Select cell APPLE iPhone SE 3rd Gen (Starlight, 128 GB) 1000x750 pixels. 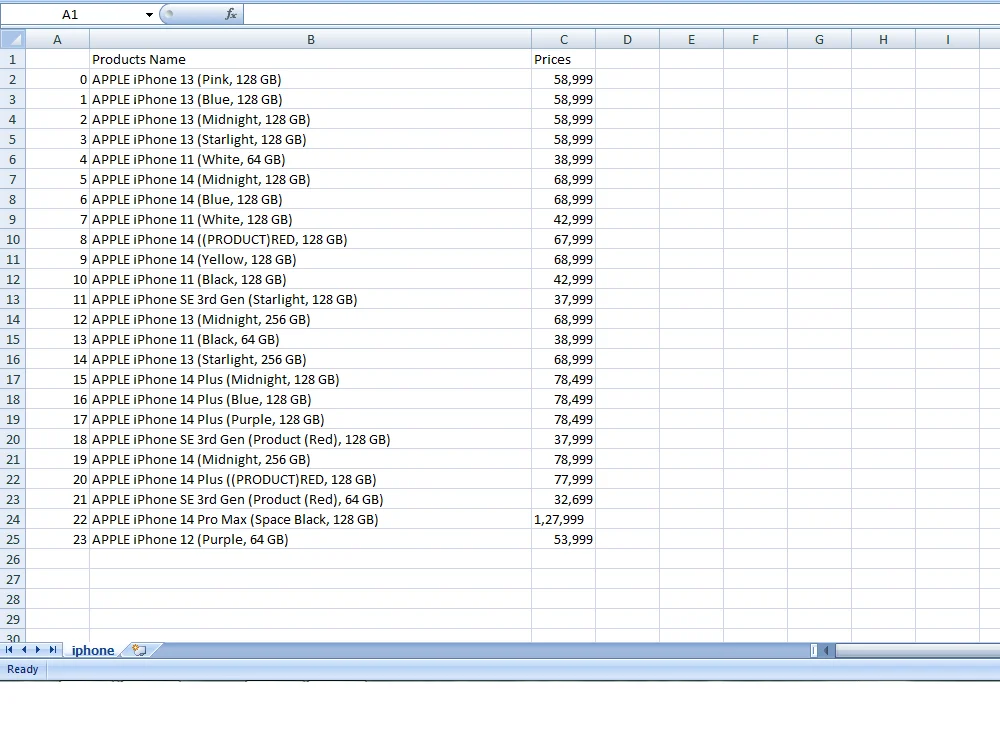click(311, 299)
